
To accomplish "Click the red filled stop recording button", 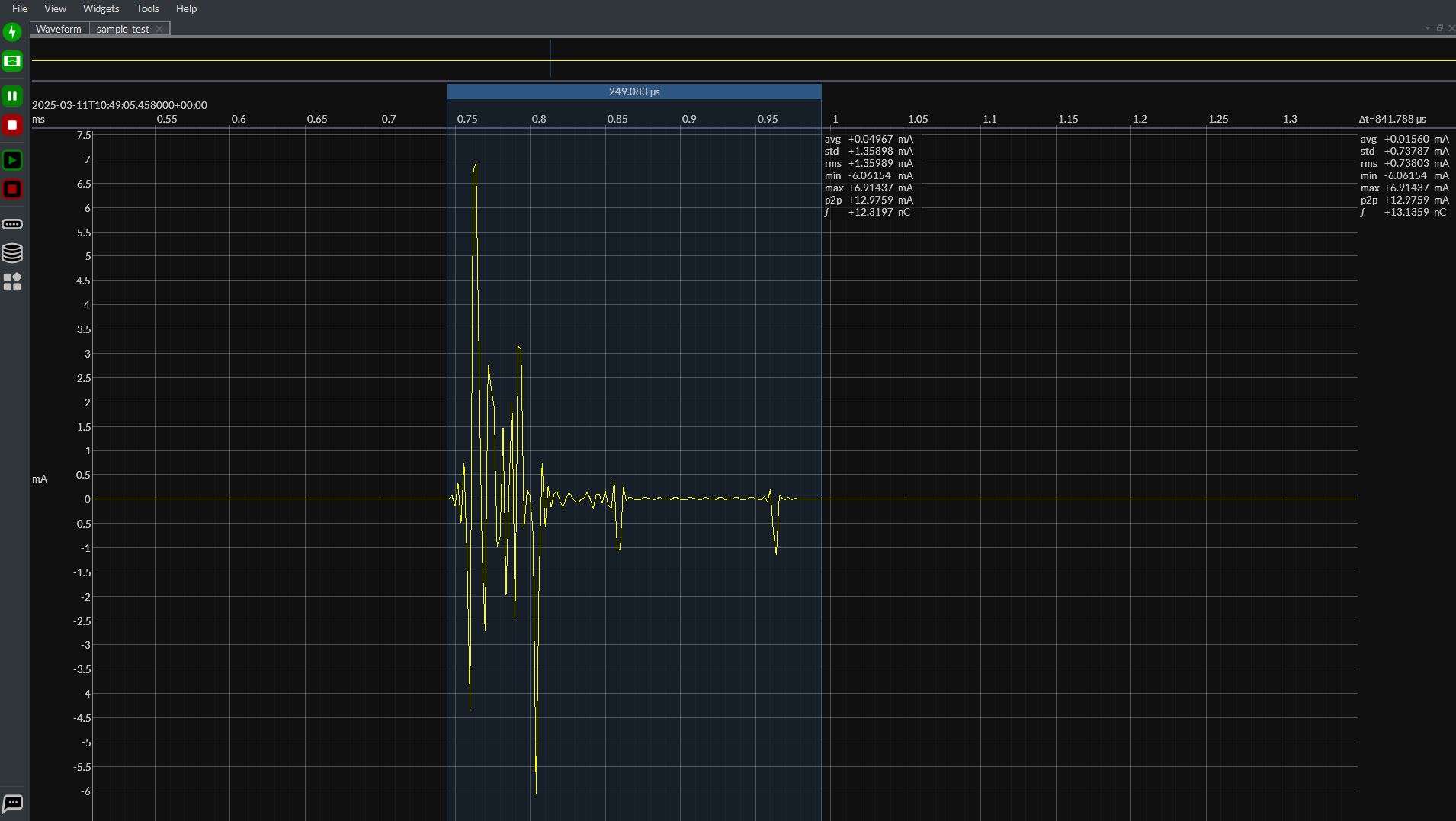I will (x=12, y=125).
